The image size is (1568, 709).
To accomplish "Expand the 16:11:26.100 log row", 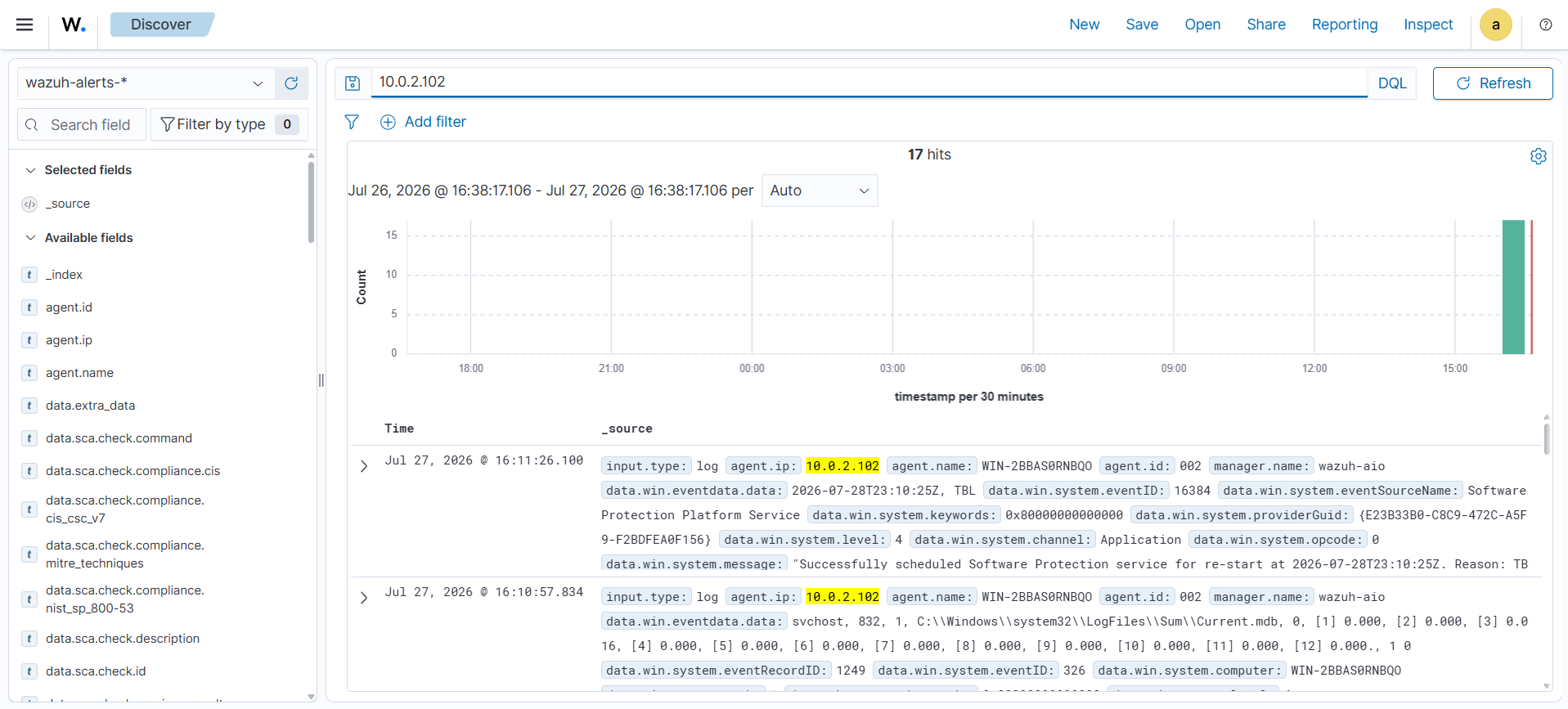I will 364,466.
